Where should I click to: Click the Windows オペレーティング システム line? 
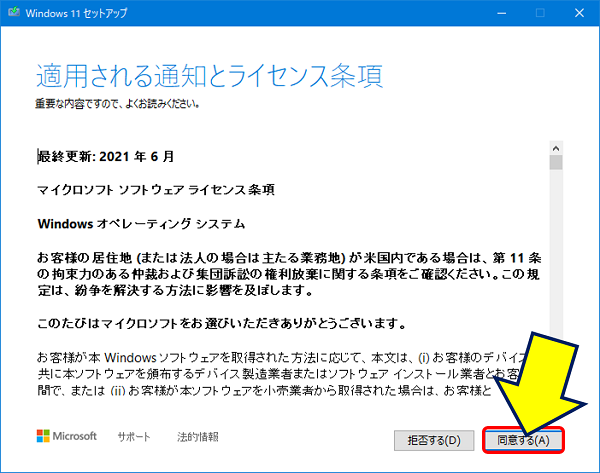coord(141,224)
